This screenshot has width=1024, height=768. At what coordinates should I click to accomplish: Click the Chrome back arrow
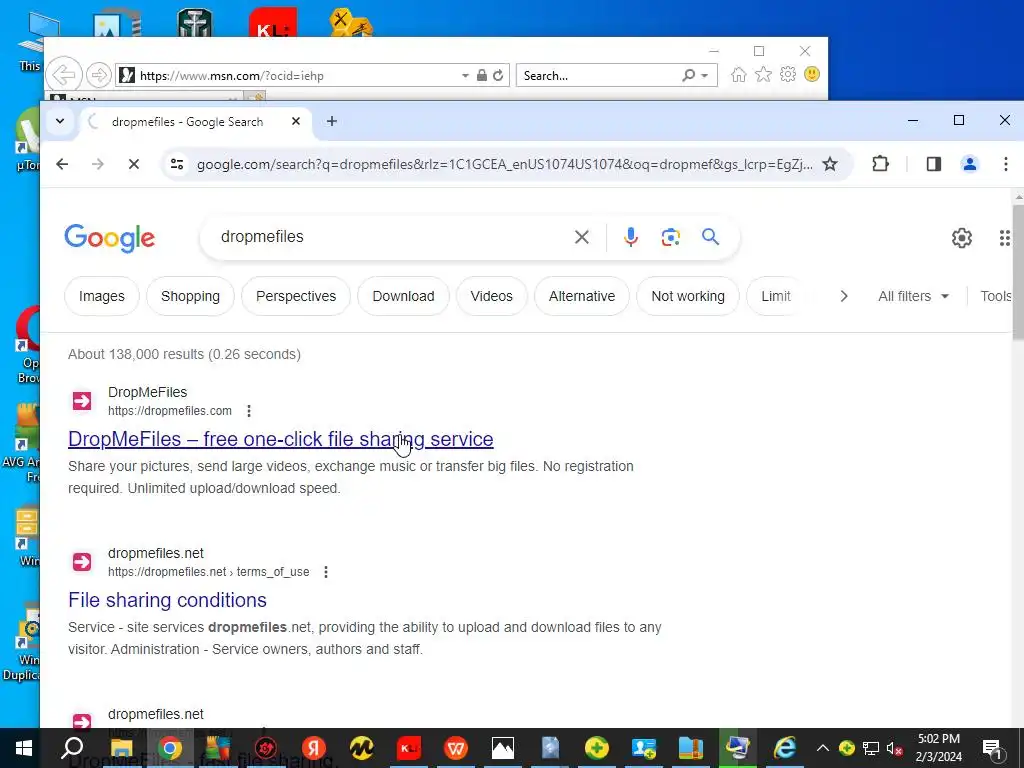pyautogui.click(x=62, y=164)
